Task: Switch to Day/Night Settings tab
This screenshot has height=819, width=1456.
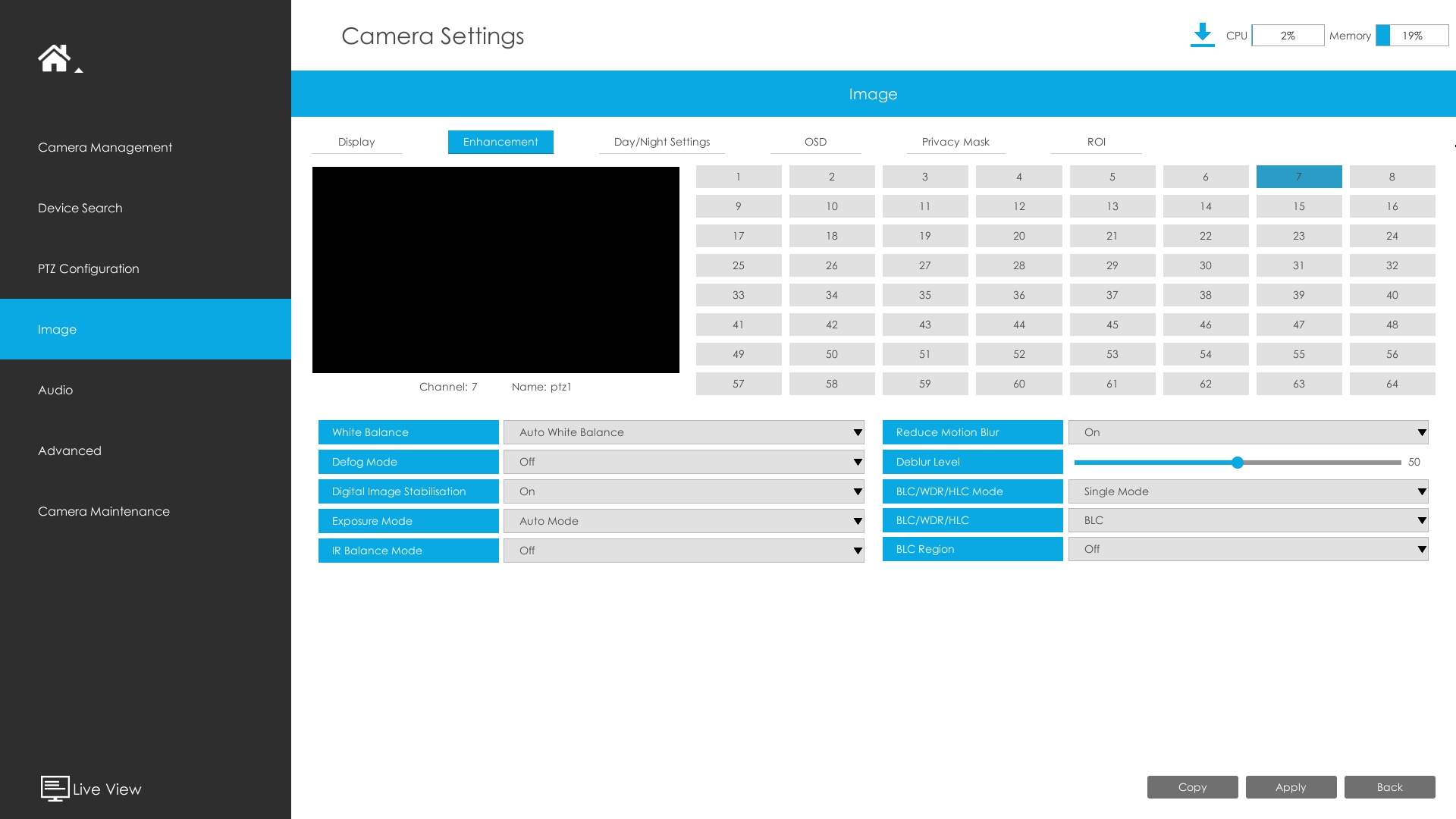Action: click(661, 142)
